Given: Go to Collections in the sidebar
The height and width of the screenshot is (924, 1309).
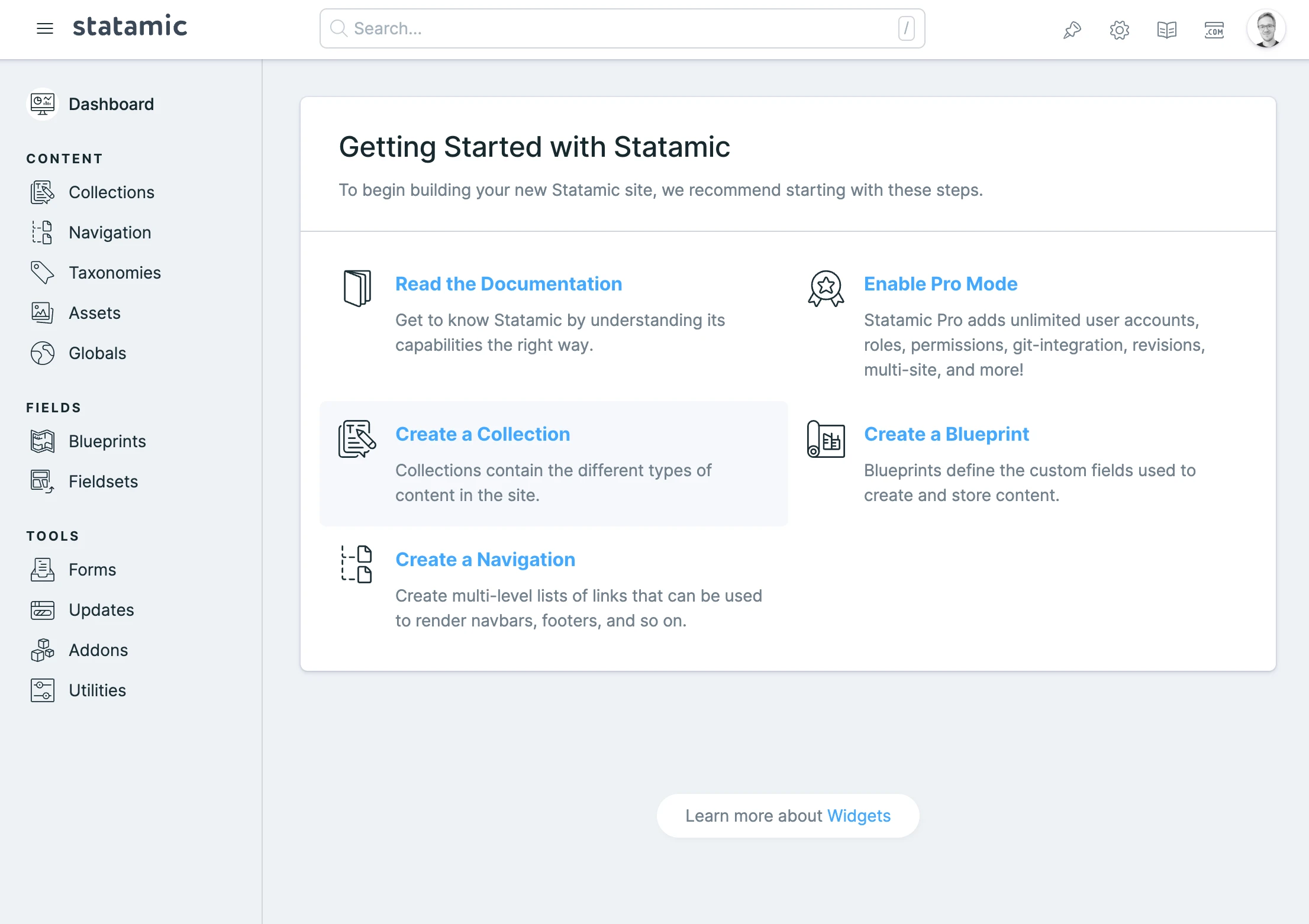Looking at the screenshot, I should [x=111, y=192].
